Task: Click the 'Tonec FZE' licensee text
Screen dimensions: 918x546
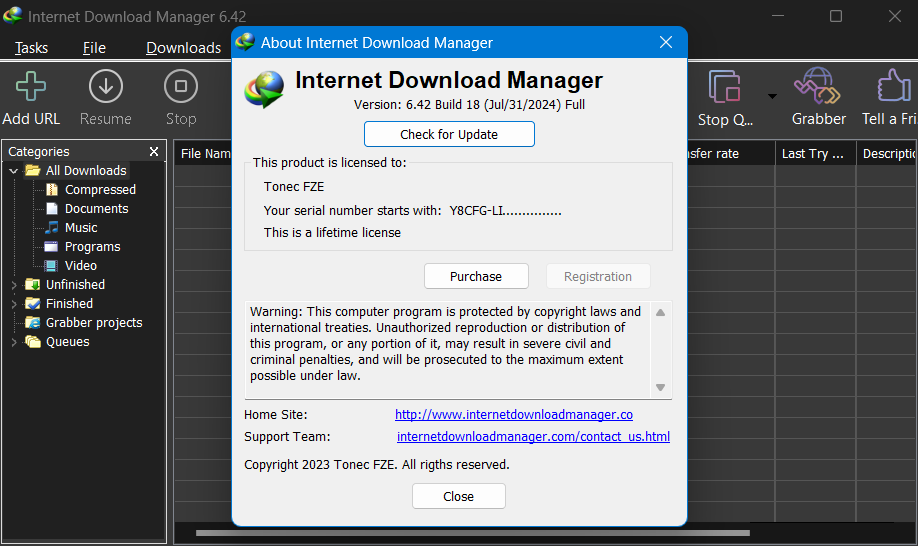Action: click(x=293, y=187)
